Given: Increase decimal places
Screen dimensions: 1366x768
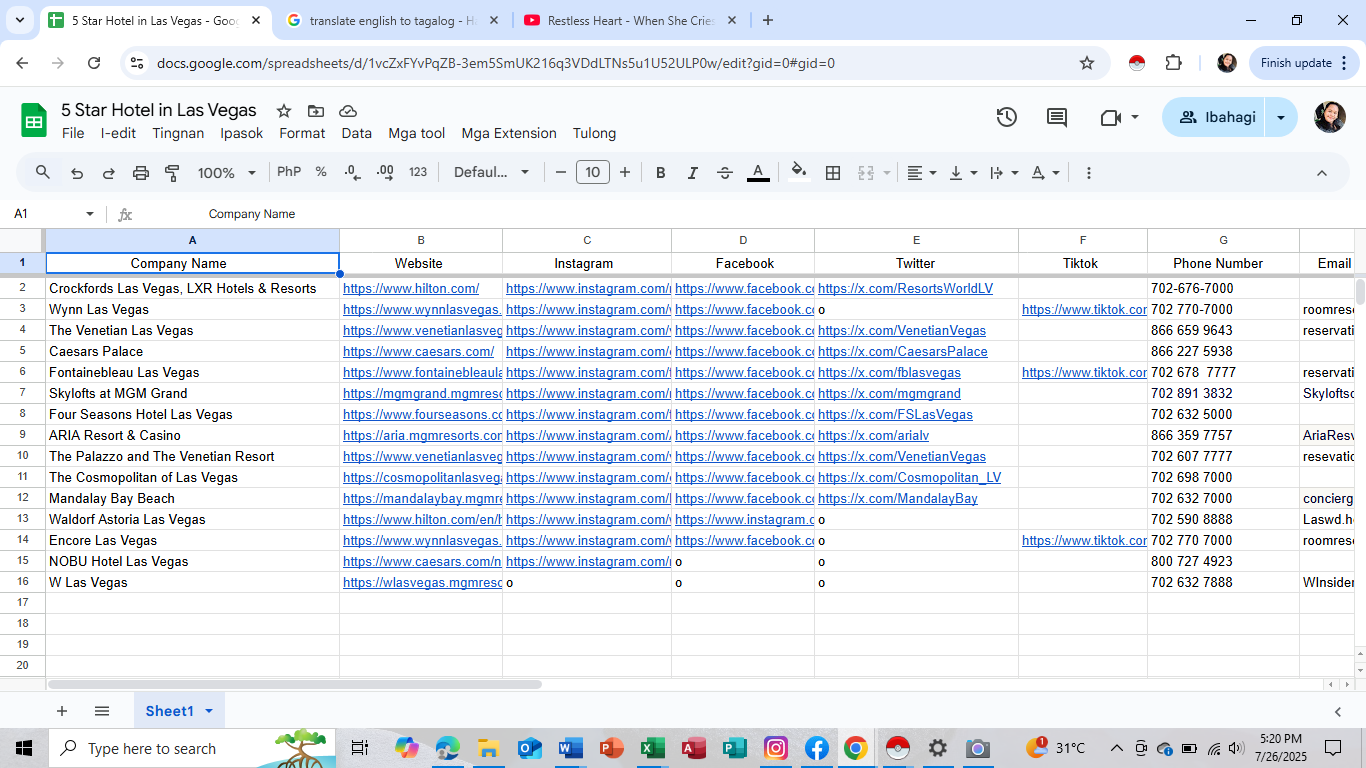Looking at the screenshot, I should (385, 173).
